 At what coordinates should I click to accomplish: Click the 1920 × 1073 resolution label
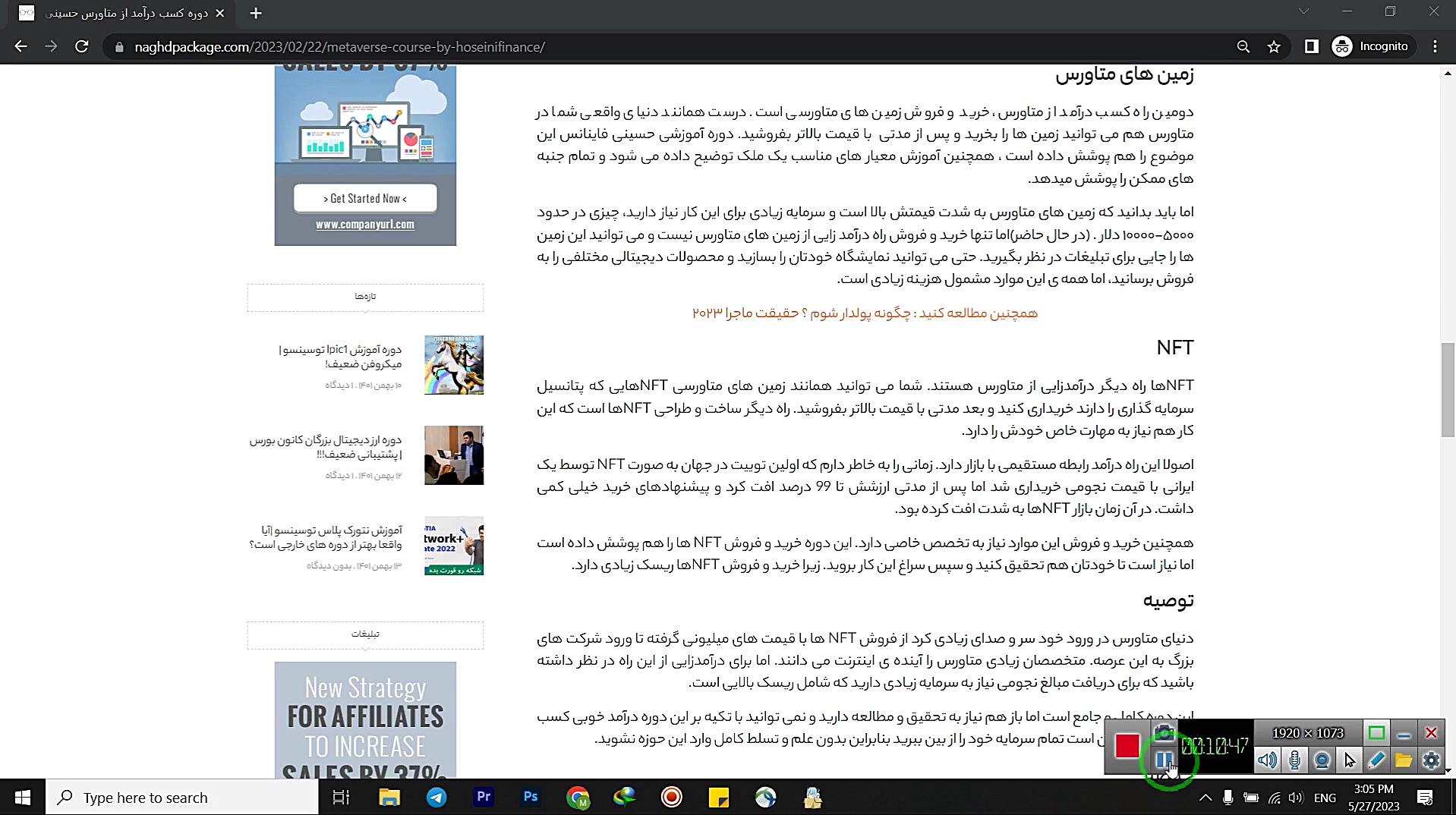(1308, 733)
